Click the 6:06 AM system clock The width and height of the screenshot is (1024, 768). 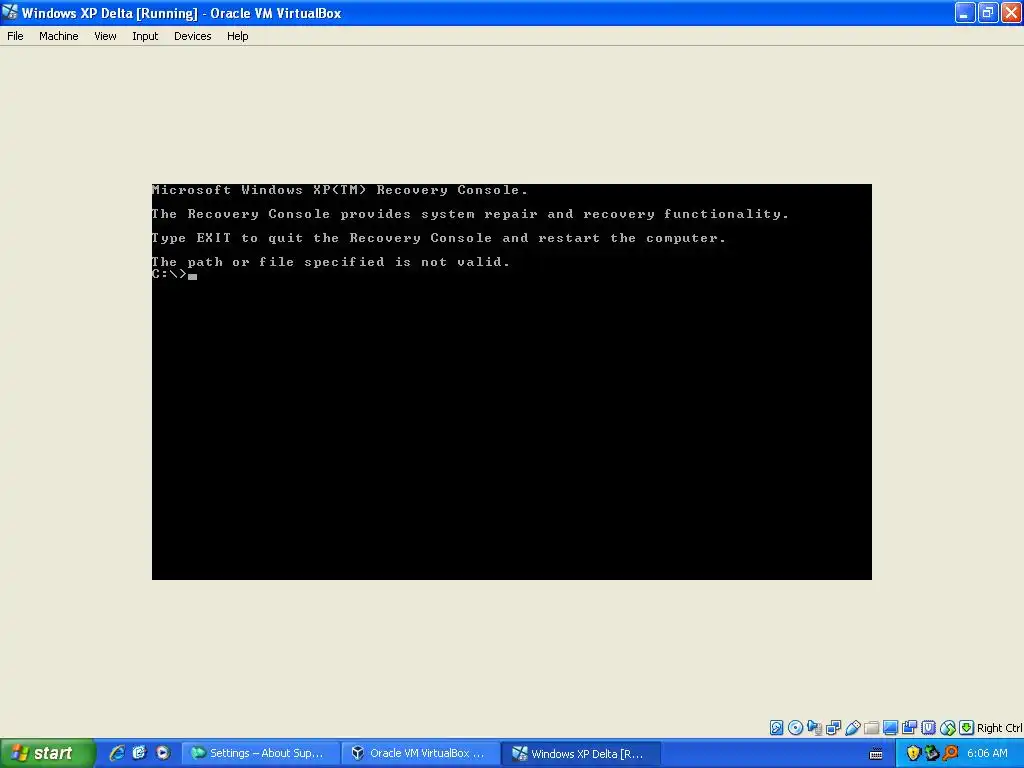(x=987, y=753)
